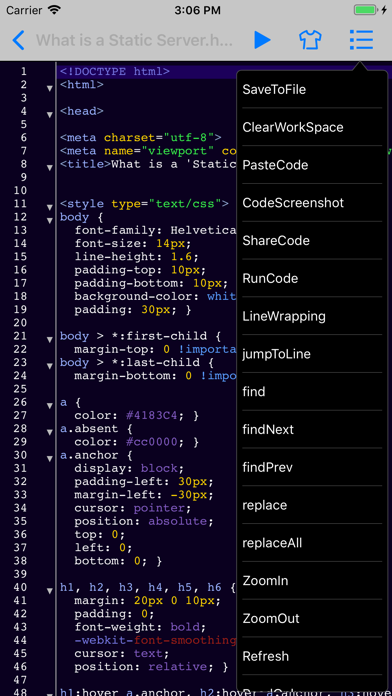Collapse body rule at line 12
Screen dimensions: 392x696
50,221
